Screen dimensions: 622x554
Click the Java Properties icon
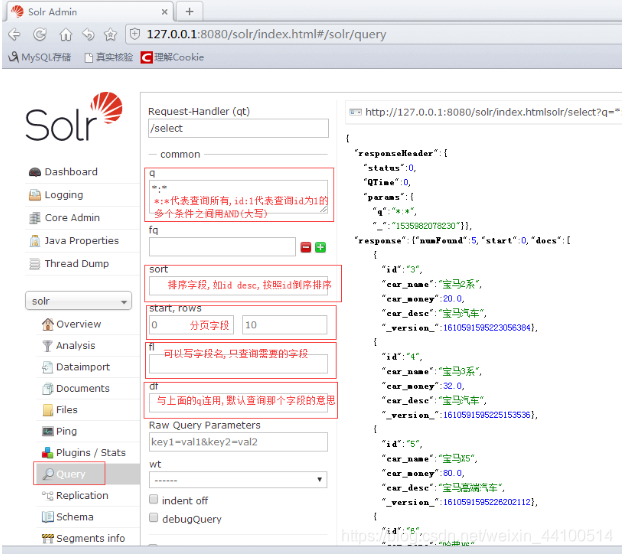tap(35, 241)
